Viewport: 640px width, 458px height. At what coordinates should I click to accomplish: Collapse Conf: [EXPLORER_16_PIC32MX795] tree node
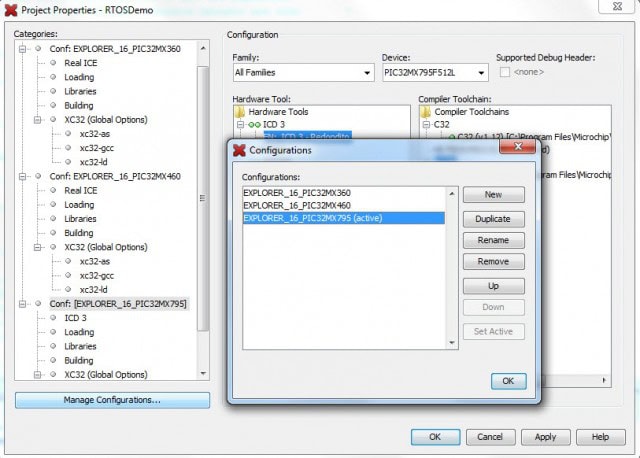click(x=22, y=304)
